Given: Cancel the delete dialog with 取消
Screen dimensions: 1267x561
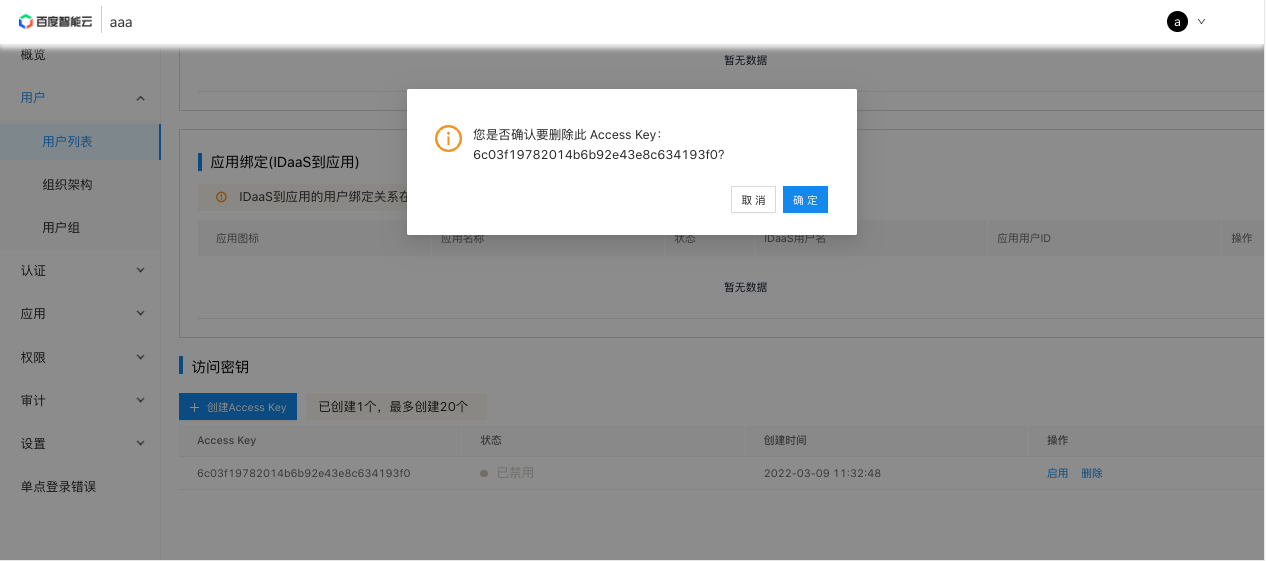Looking at the screenshot, I should pos(753,200).
